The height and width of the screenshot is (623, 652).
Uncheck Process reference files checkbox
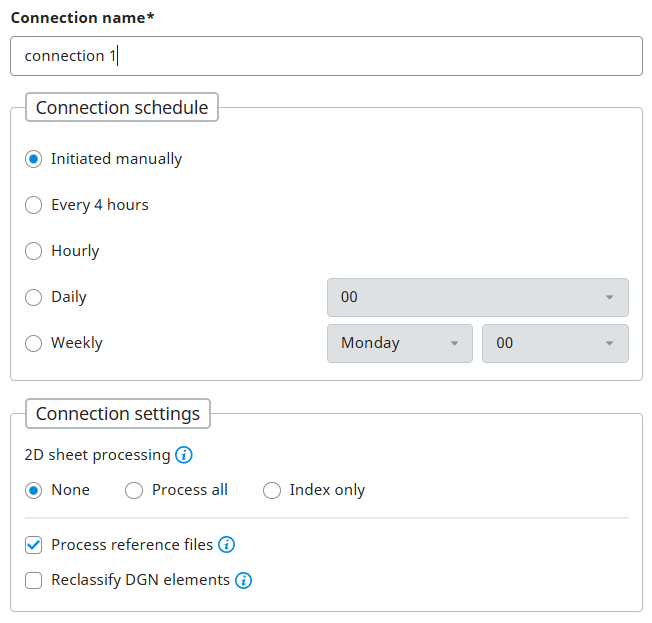34,545
